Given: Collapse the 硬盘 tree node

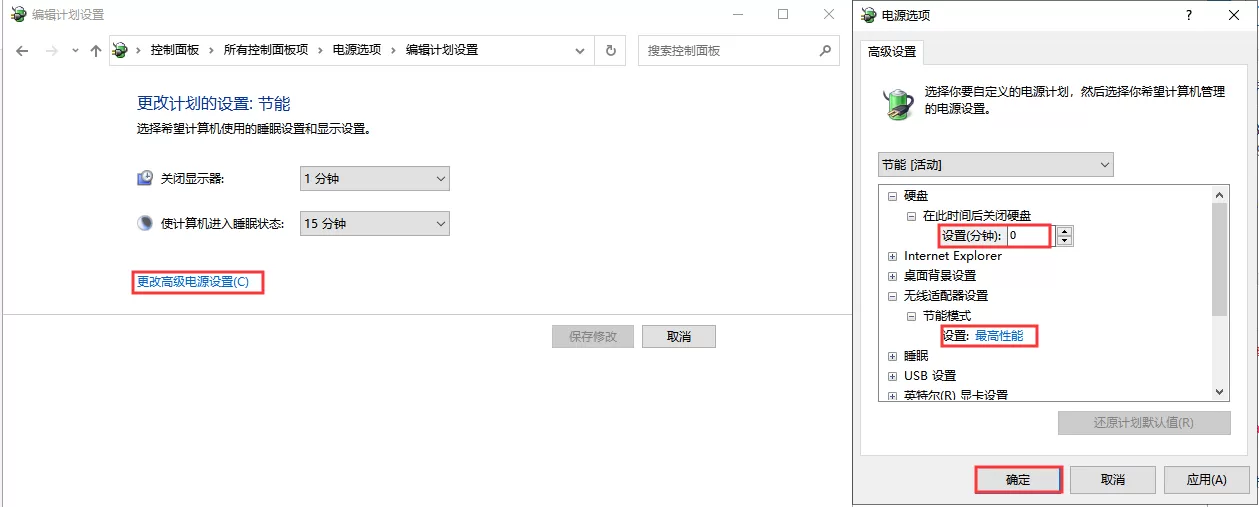Looking at the screenshot, I should pyautogui.click(x=892, y=196).
